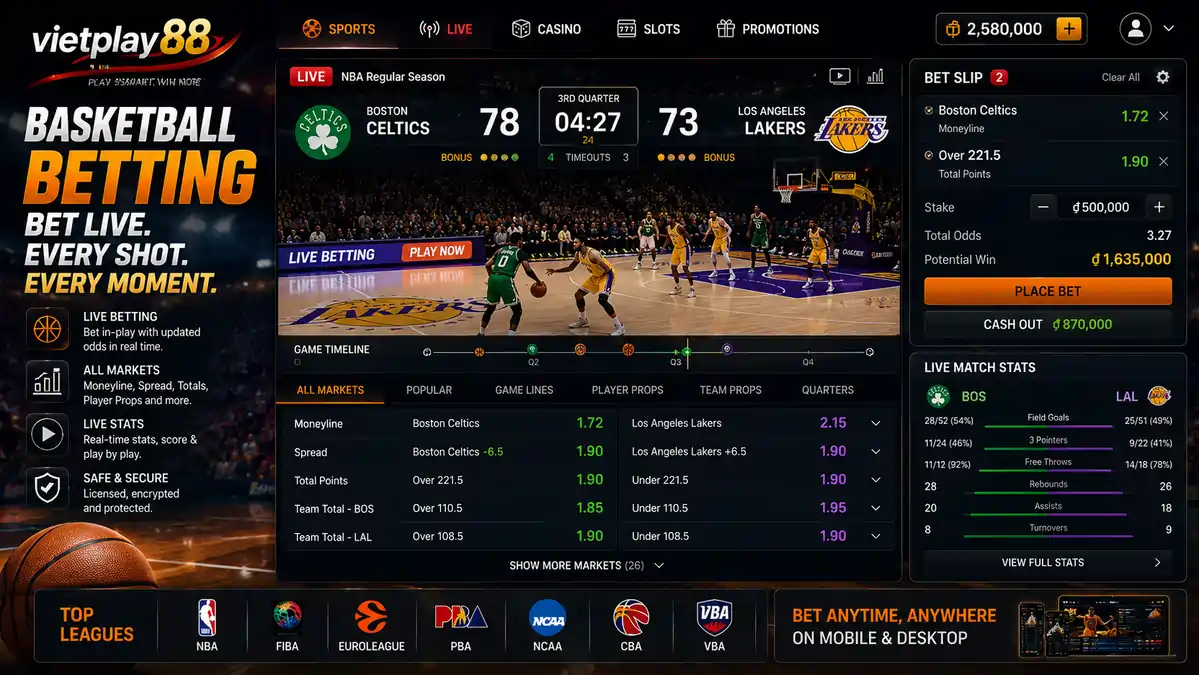Open the mobile & desktop promo banner
The width and height of the screenshot is (1199, 675).
(980, 626)
